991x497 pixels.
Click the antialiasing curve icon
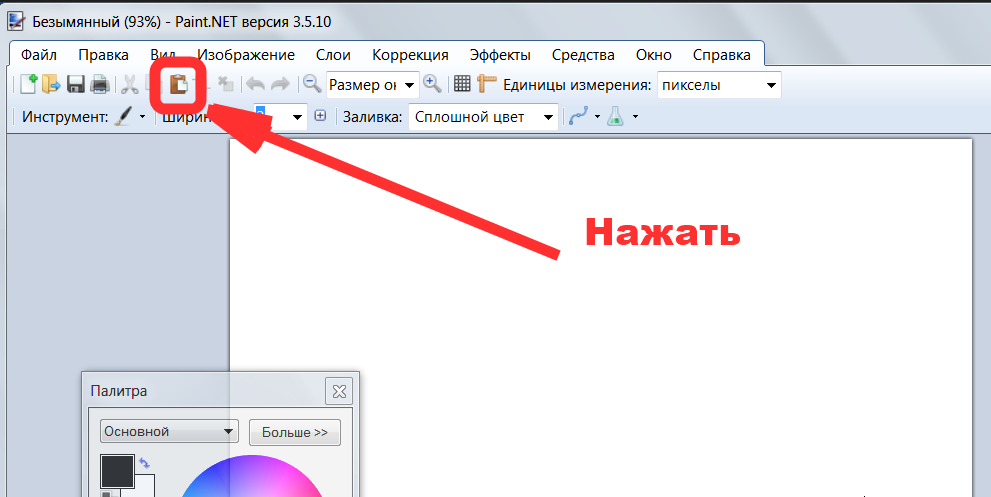pos(579,116)
